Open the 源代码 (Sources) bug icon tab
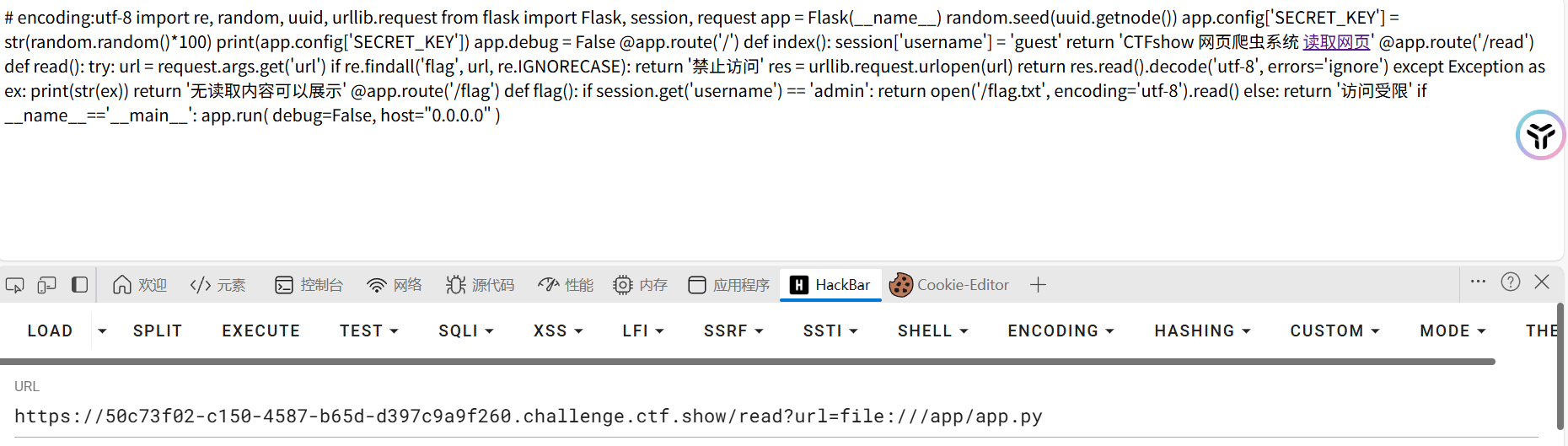 pos(481,285)
